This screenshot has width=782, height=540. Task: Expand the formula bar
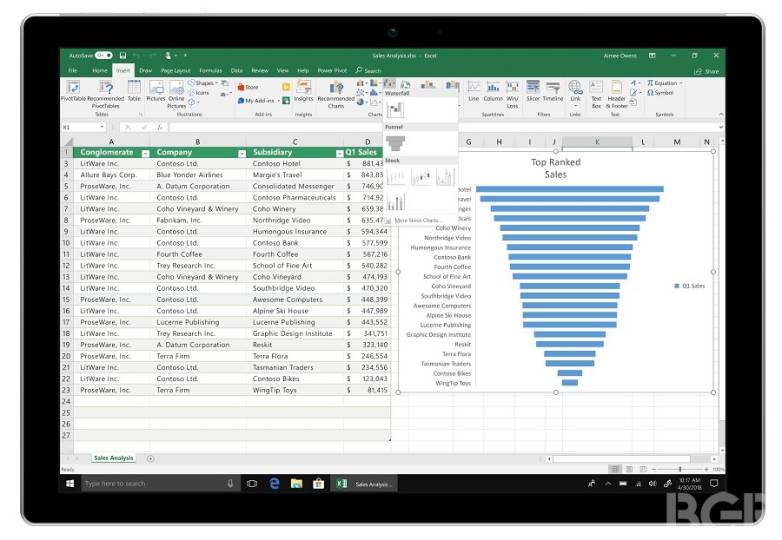[721, 127]
